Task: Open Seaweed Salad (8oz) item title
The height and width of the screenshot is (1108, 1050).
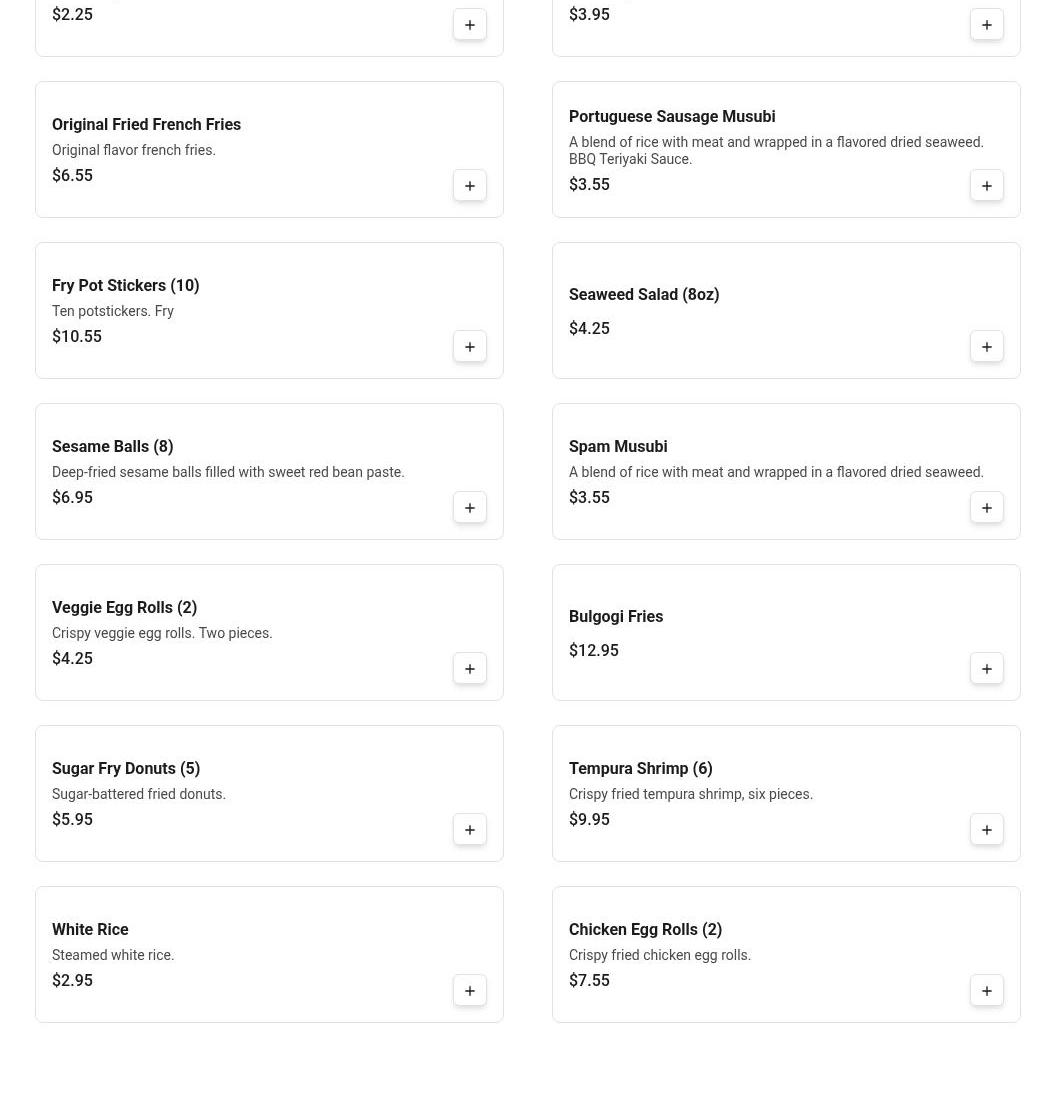Action: click(644, 294)
